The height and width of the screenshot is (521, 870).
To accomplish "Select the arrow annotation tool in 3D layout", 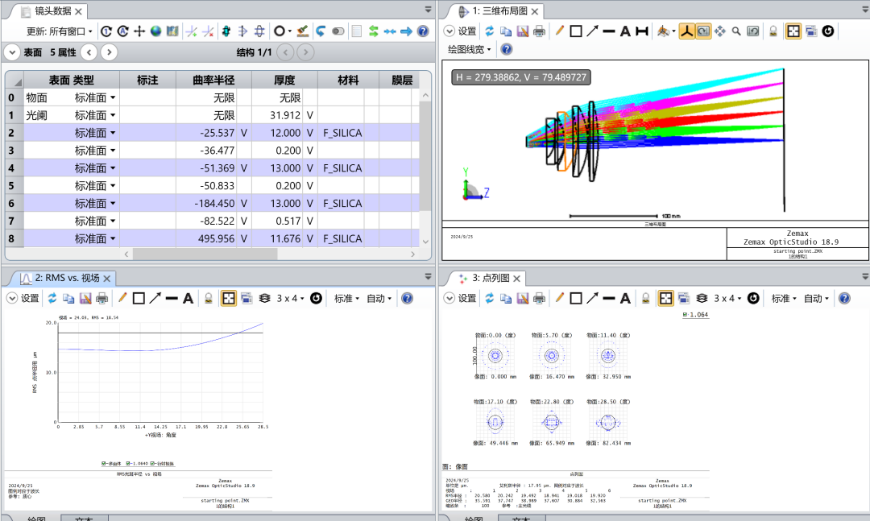I will click(x=592, y=31).
